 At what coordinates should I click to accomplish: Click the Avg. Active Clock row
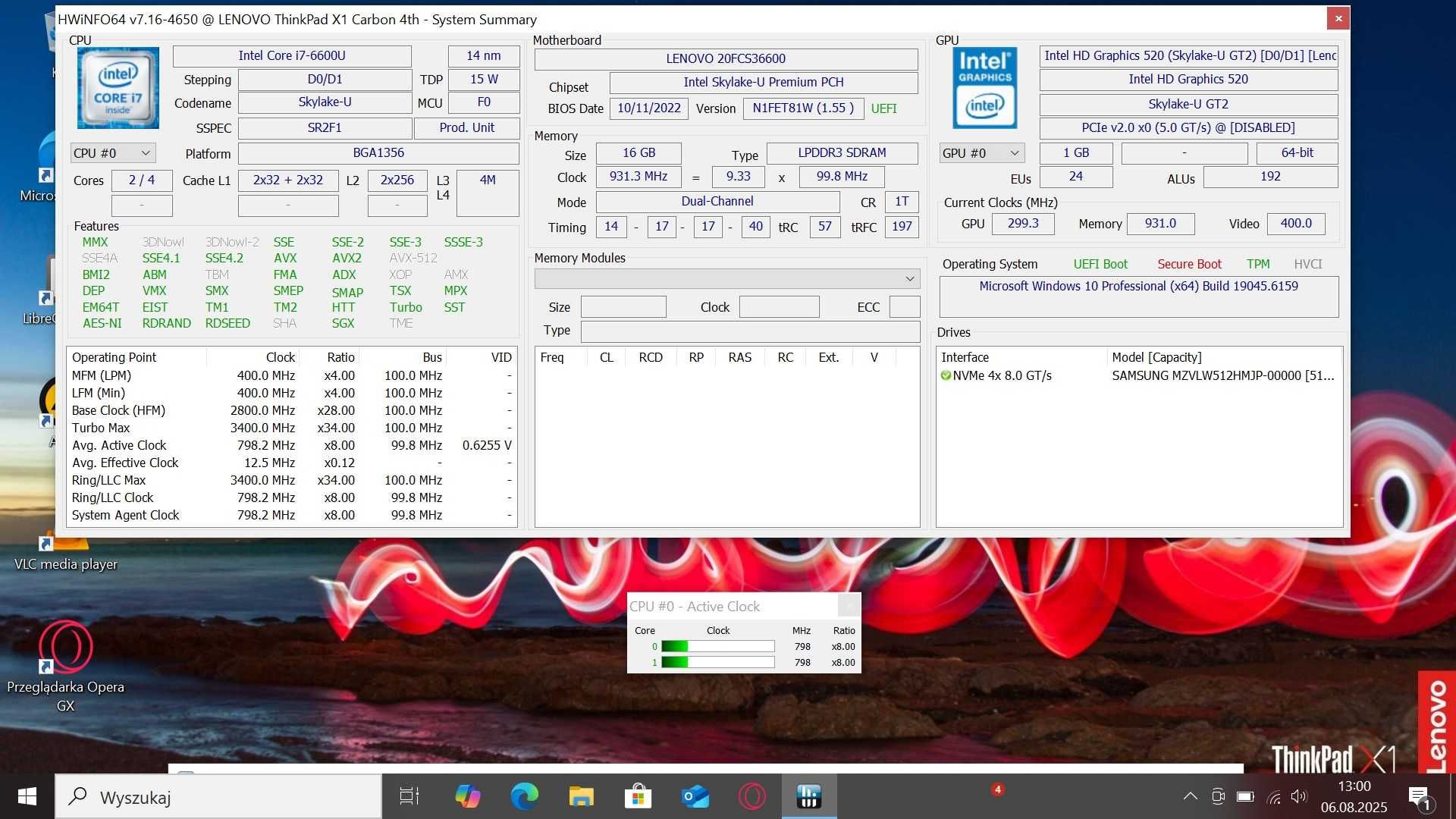(292, 445)
